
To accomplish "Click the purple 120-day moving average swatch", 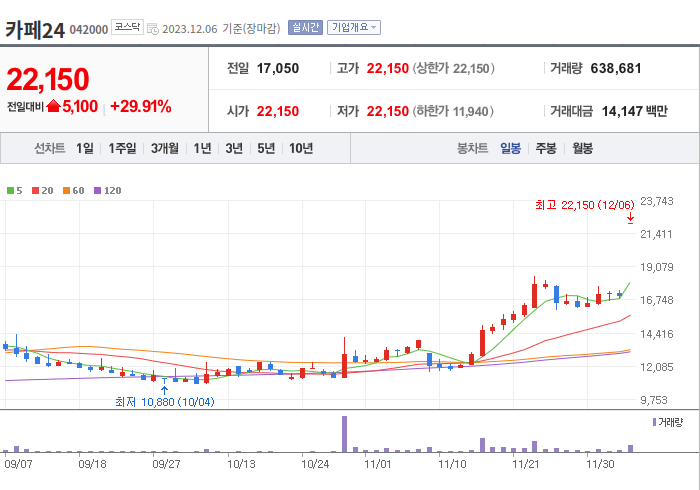I will pos(97,191).
